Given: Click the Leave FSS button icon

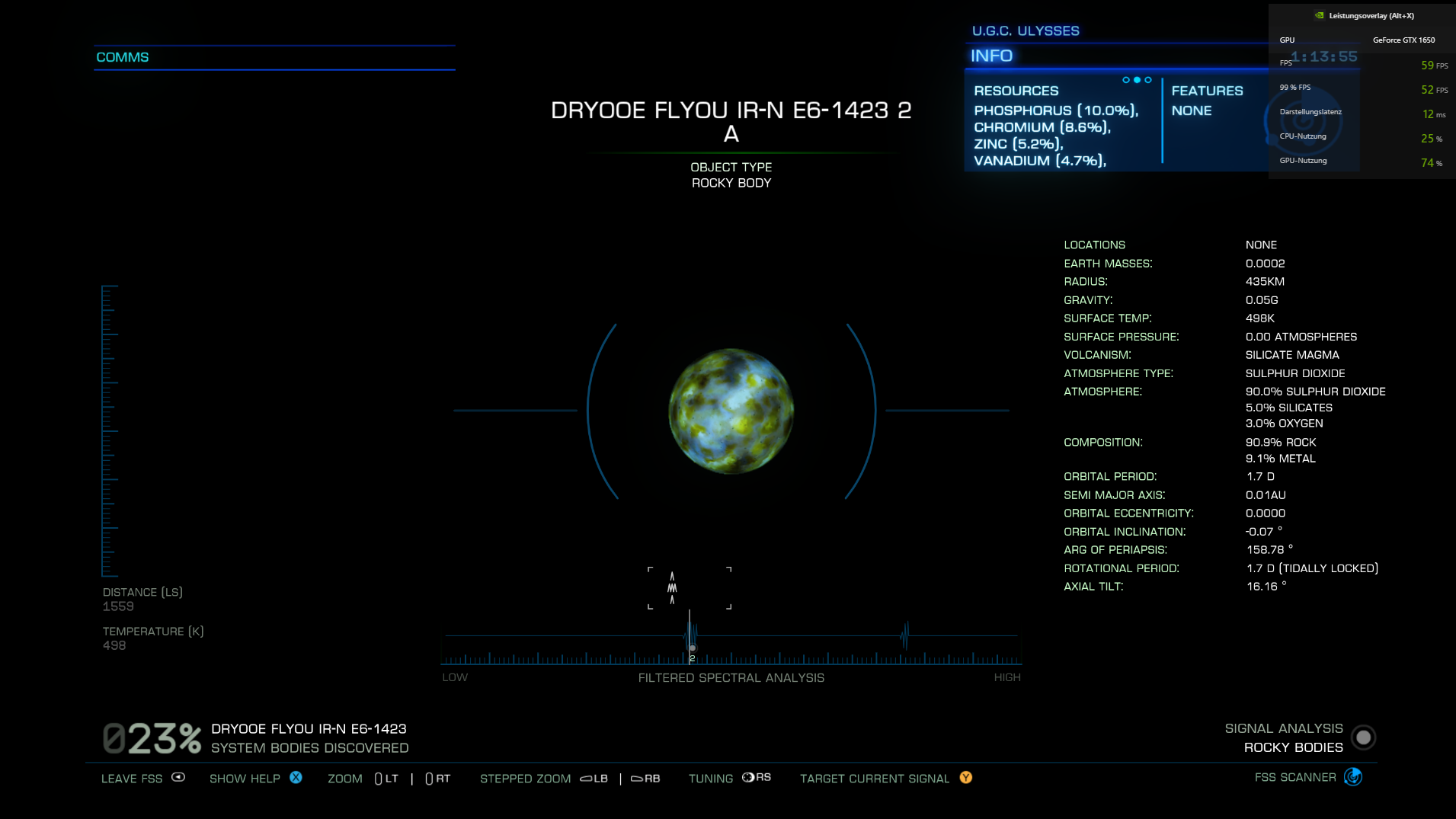Looking at the screenshot, I should coord(178,777).
